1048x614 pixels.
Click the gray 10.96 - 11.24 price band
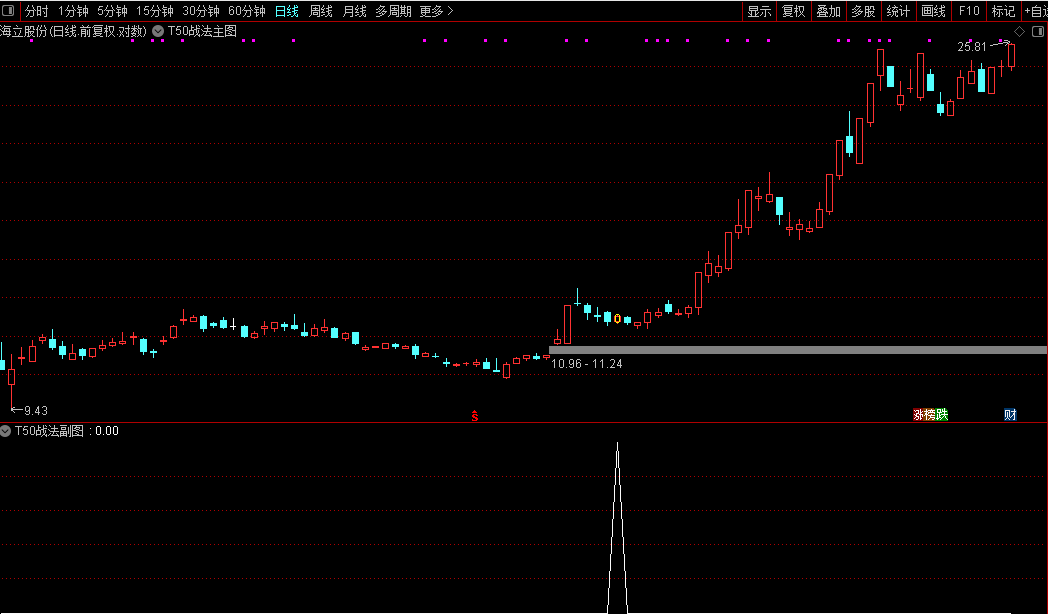(x=798, y=349)
